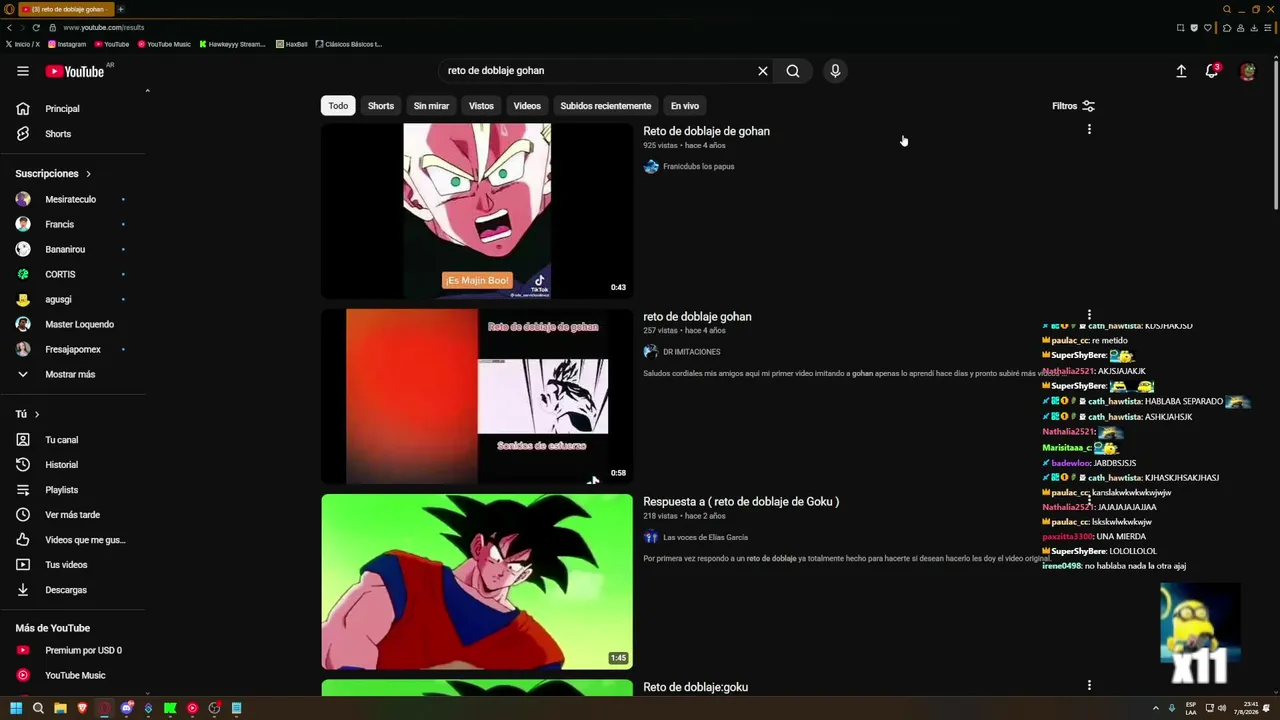This screenshot has width=1280, height=720.
Task: Open the Fresajapomex subscription channel
Action: (x=75, y=349)
